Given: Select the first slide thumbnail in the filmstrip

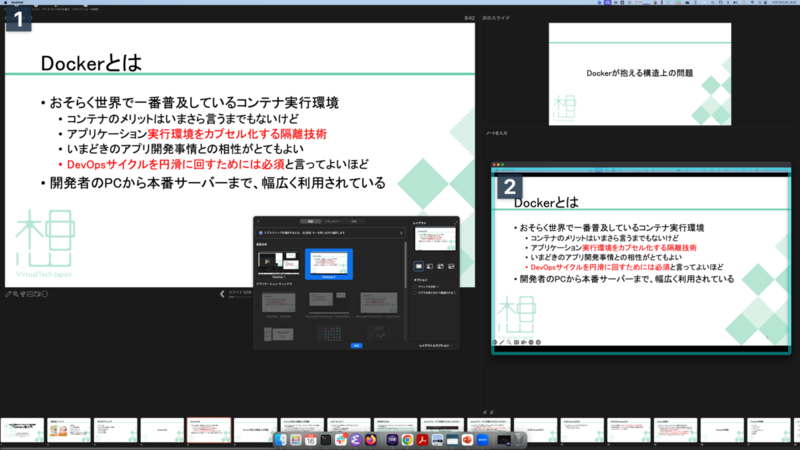Looking at the screenshot, I should [22, 430].
